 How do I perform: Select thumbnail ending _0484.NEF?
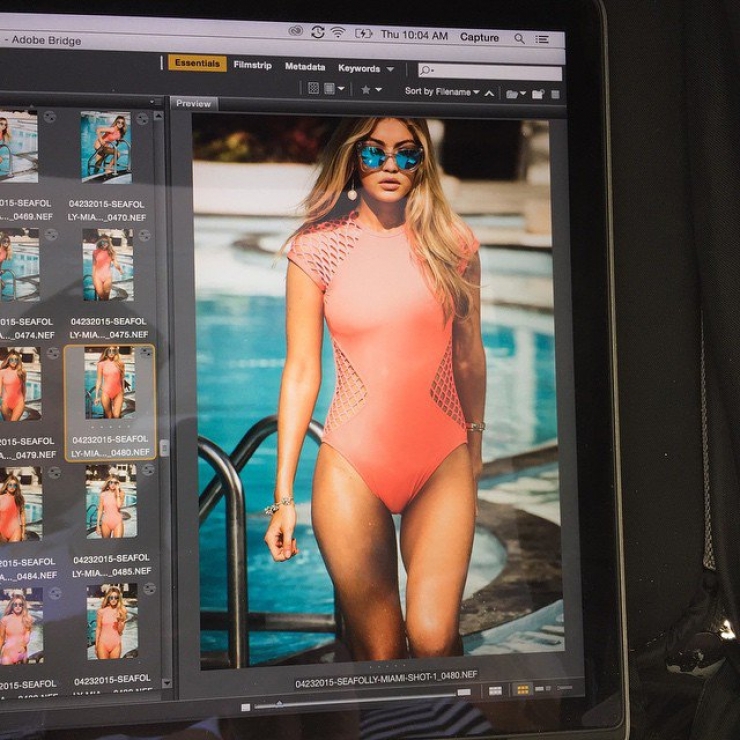[21, 504]
